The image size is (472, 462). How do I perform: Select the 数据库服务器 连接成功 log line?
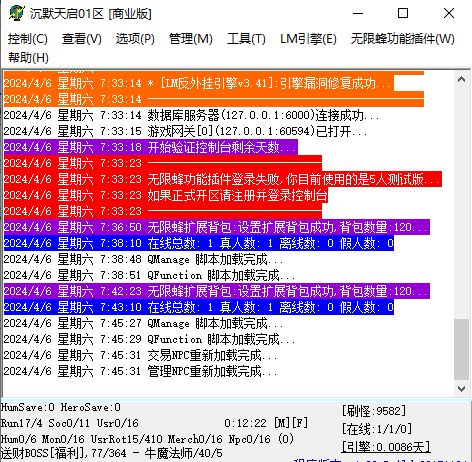tap(192, 115)
